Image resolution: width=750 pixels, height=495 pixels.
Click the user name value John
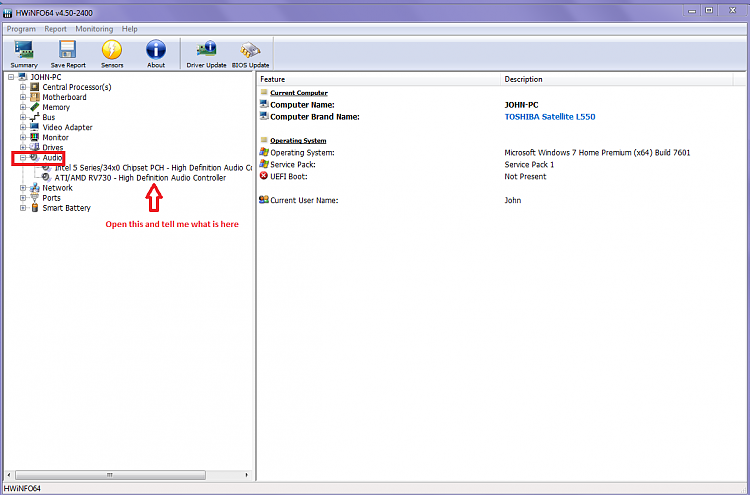point(513,200)
